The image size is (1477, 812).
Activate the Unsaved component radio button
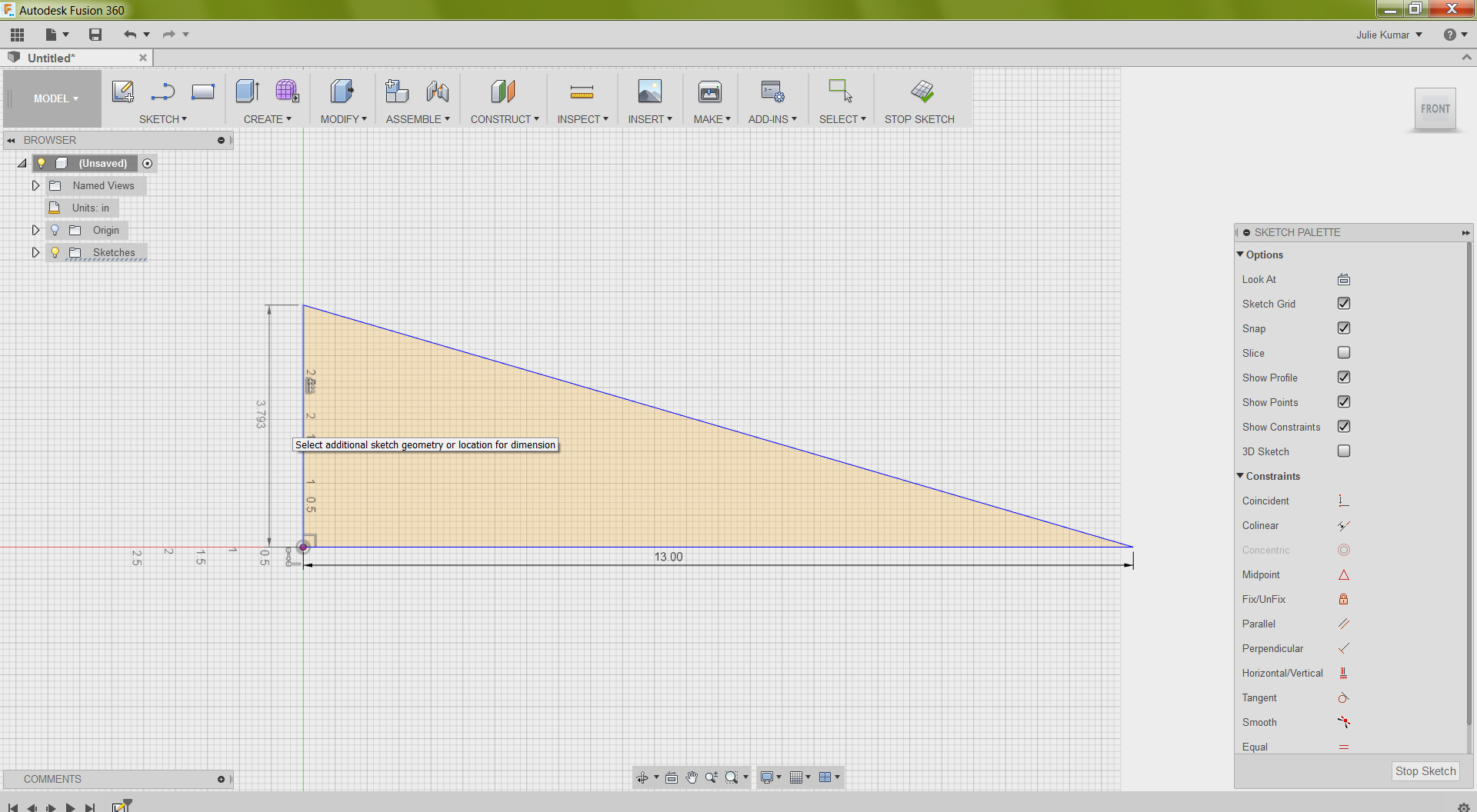(x=148, y=163)
